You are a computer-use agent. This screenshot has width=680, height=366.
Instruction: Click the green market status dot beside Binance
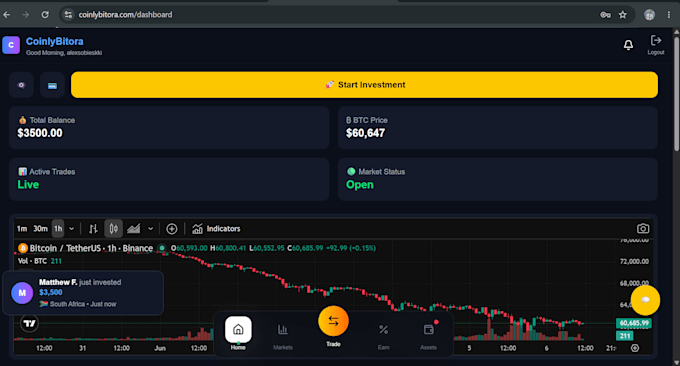pos(162,248)
